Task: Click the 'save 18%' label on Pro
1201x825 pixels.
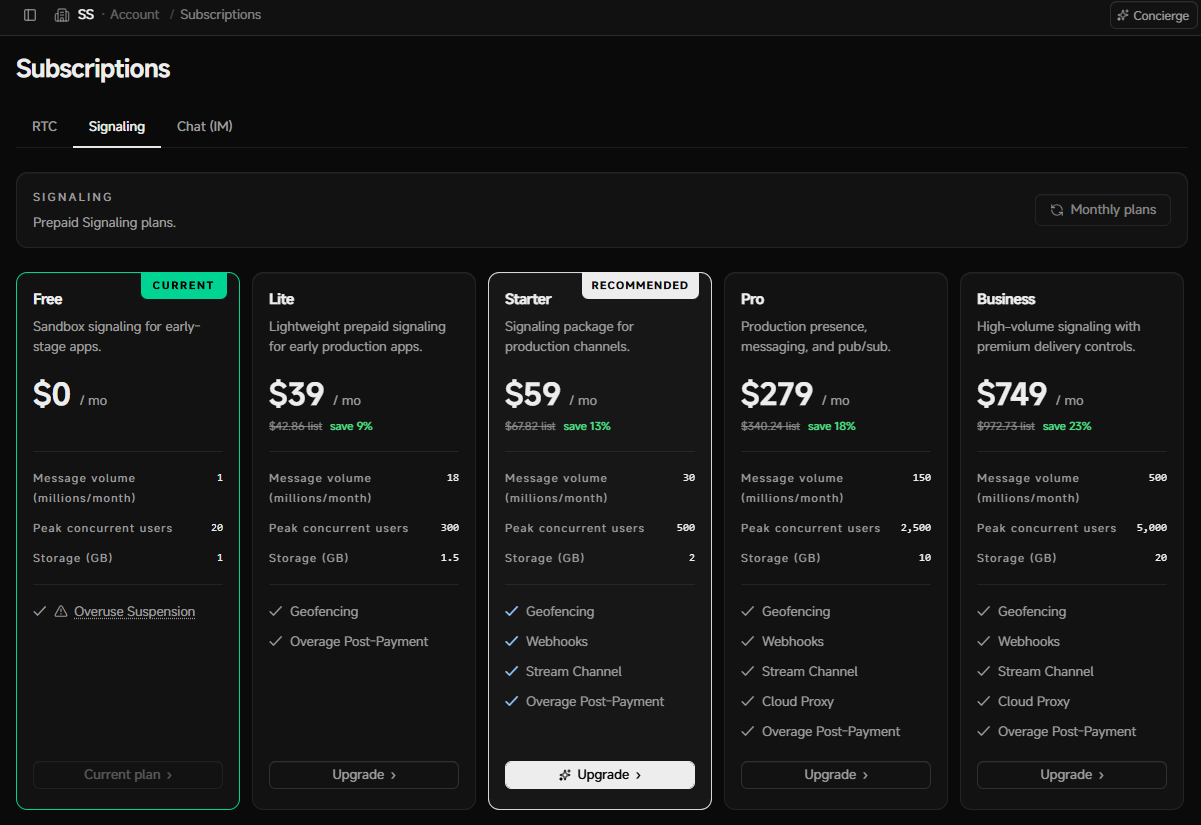Action: tap(832, 426)
